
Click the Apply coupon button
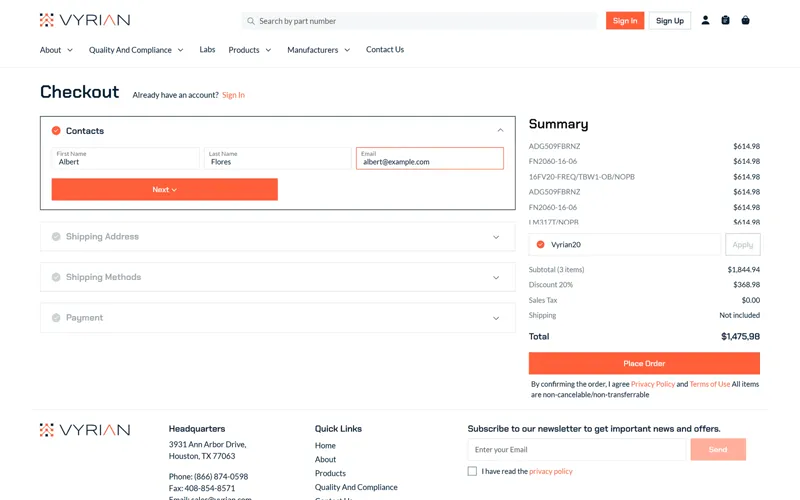743,244
